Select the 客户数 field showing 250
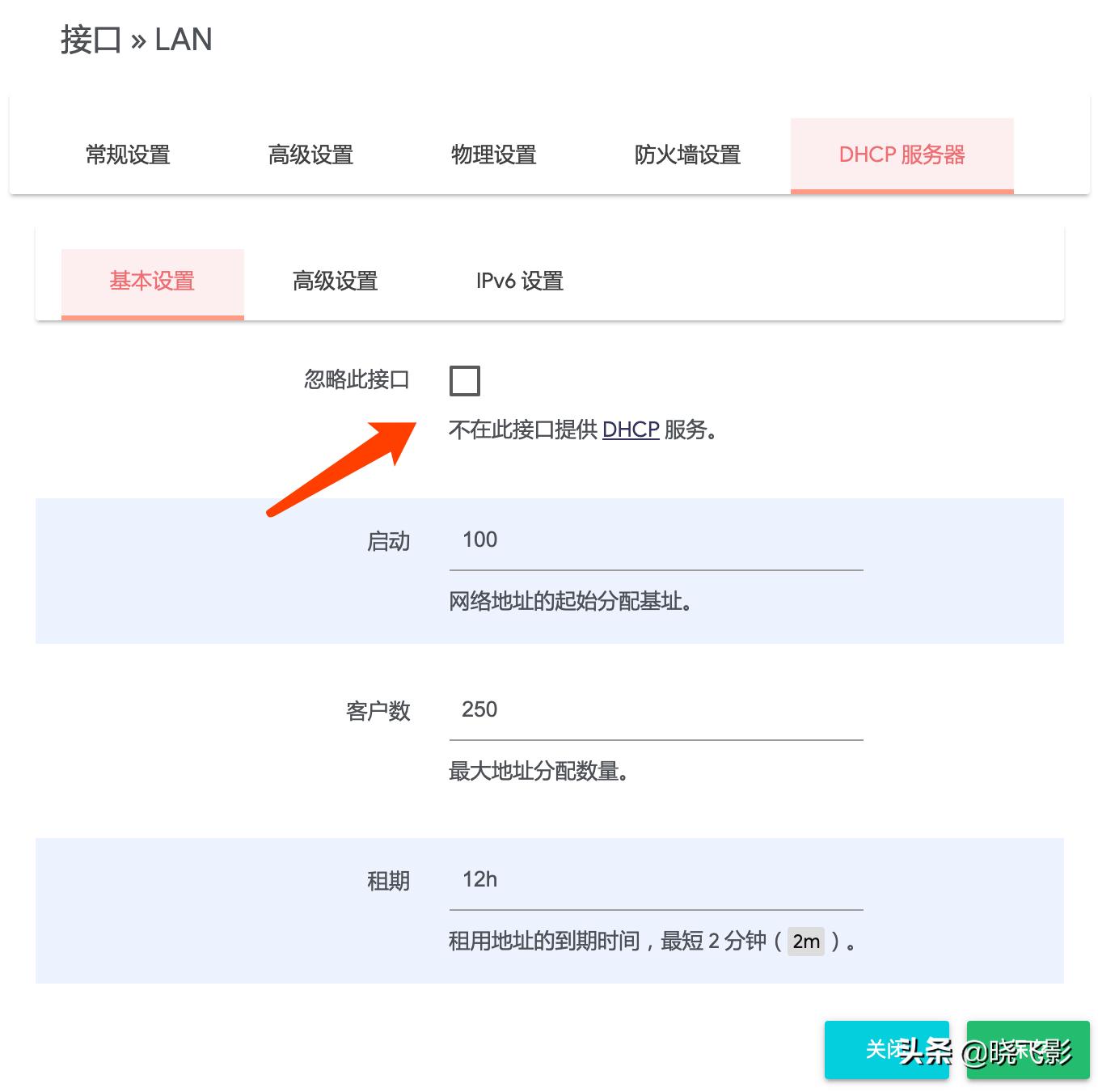The width and height of the screenshot is (1098, 1092). [655, 709]
